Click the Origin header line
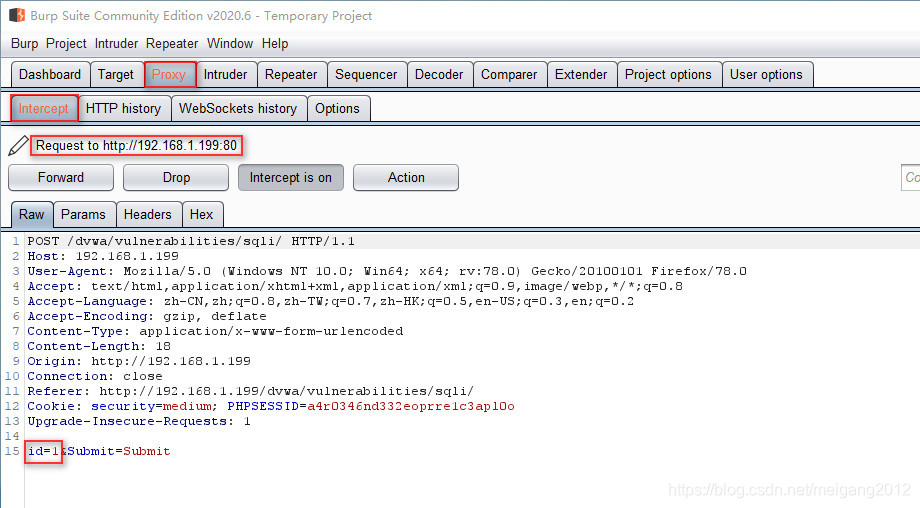Viewport: 920px width, 508px height. [x=138, y=361]
